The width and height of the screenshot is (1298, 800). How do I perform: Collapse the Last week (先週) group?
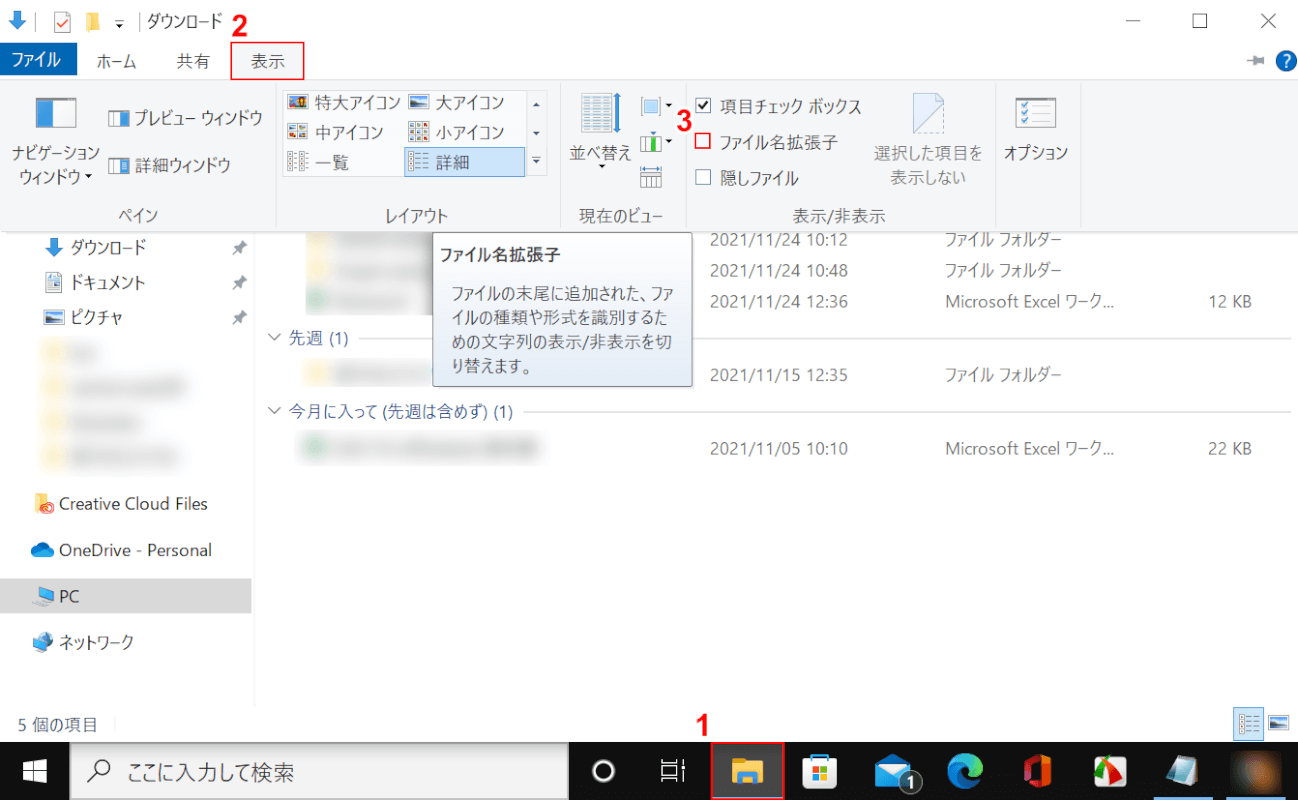(276, 338)
